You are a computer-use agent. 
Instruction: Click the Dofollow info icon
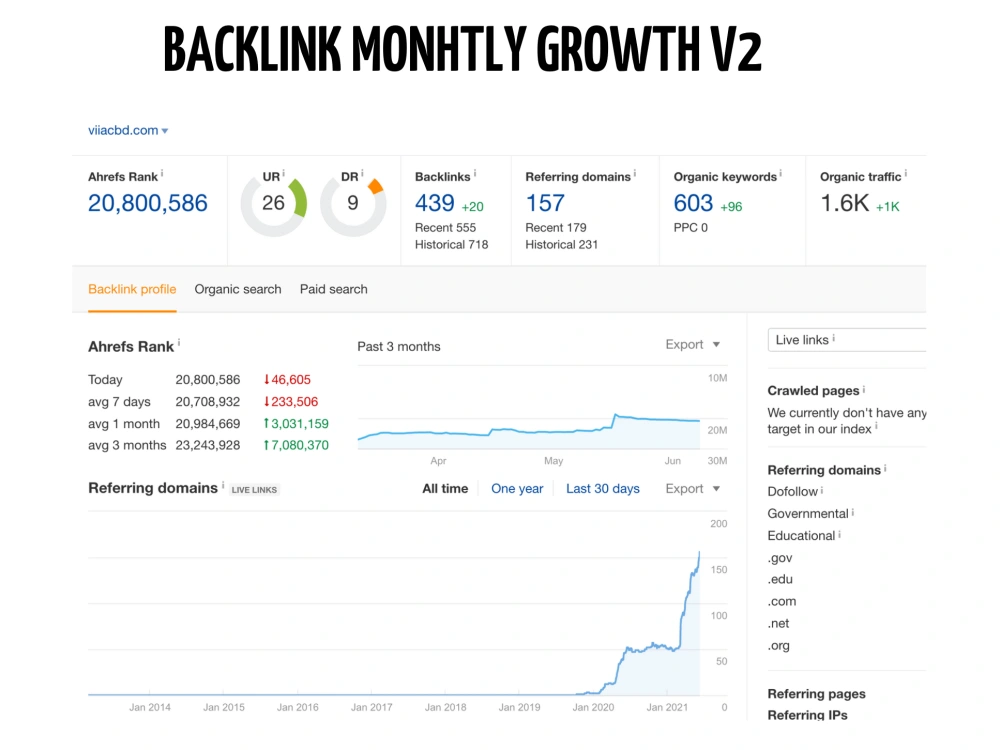tap(821, 490)
